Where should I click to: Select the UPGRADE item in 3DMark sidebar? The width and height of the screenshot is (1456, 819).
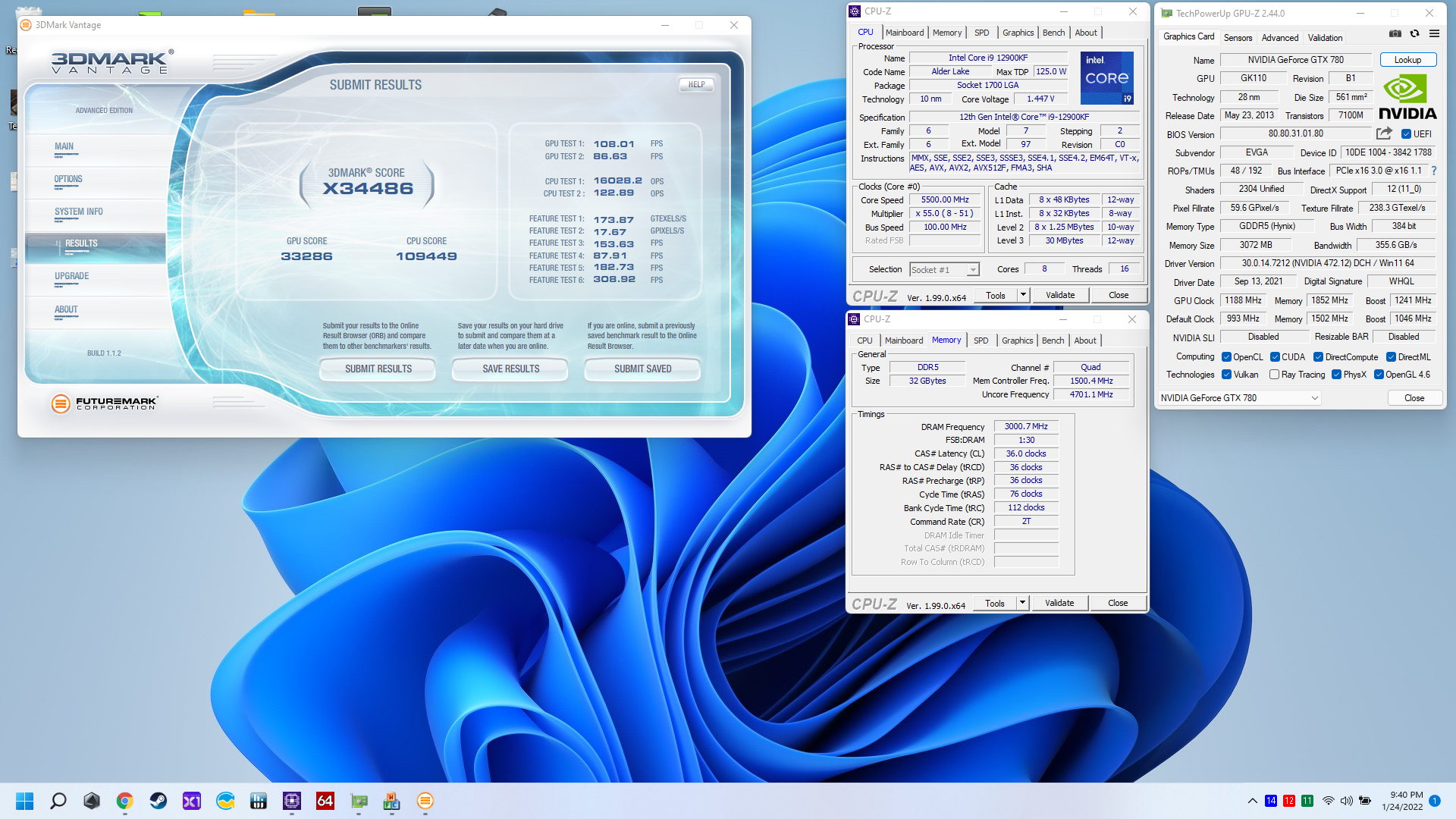click(x=71, y=277)
